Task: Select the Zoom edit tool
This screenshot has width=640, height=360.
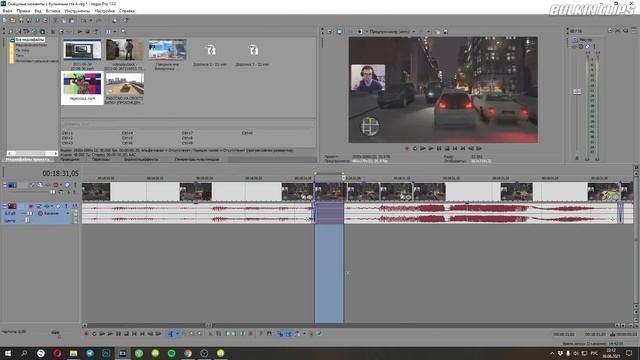Action: tap(200, 333)
